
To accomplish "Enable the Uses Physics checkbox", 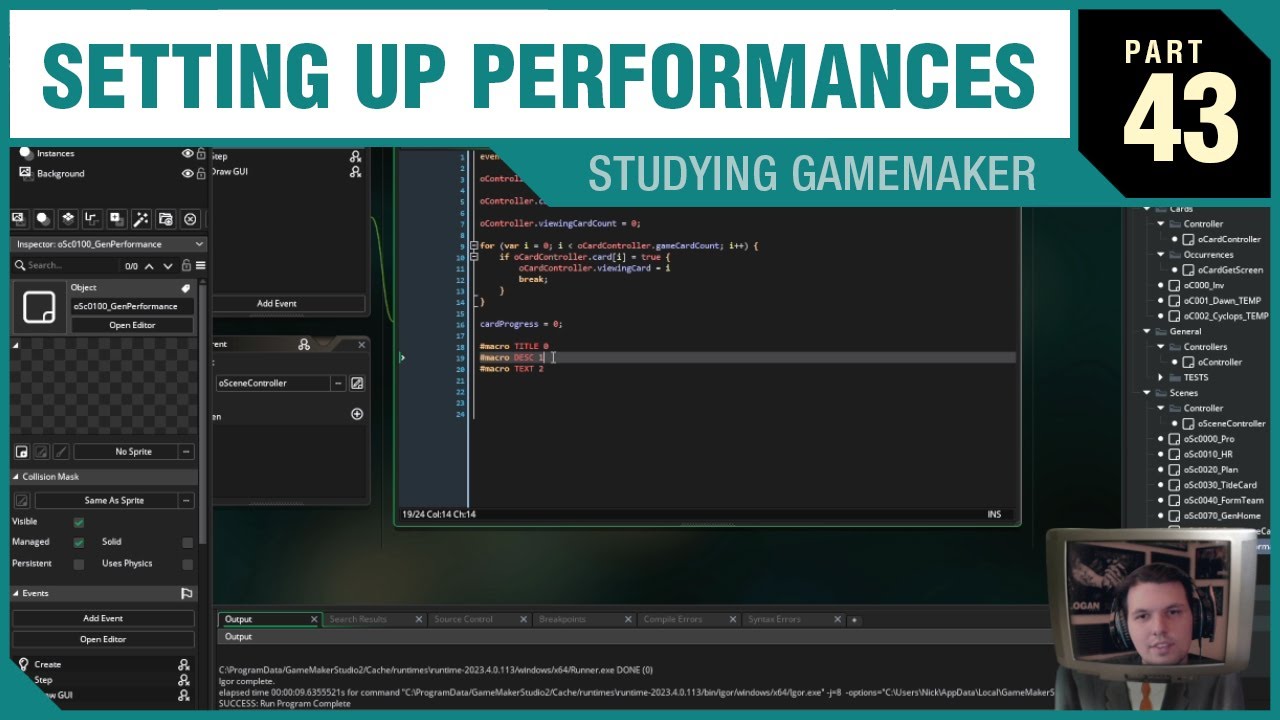I will [187, 564].
